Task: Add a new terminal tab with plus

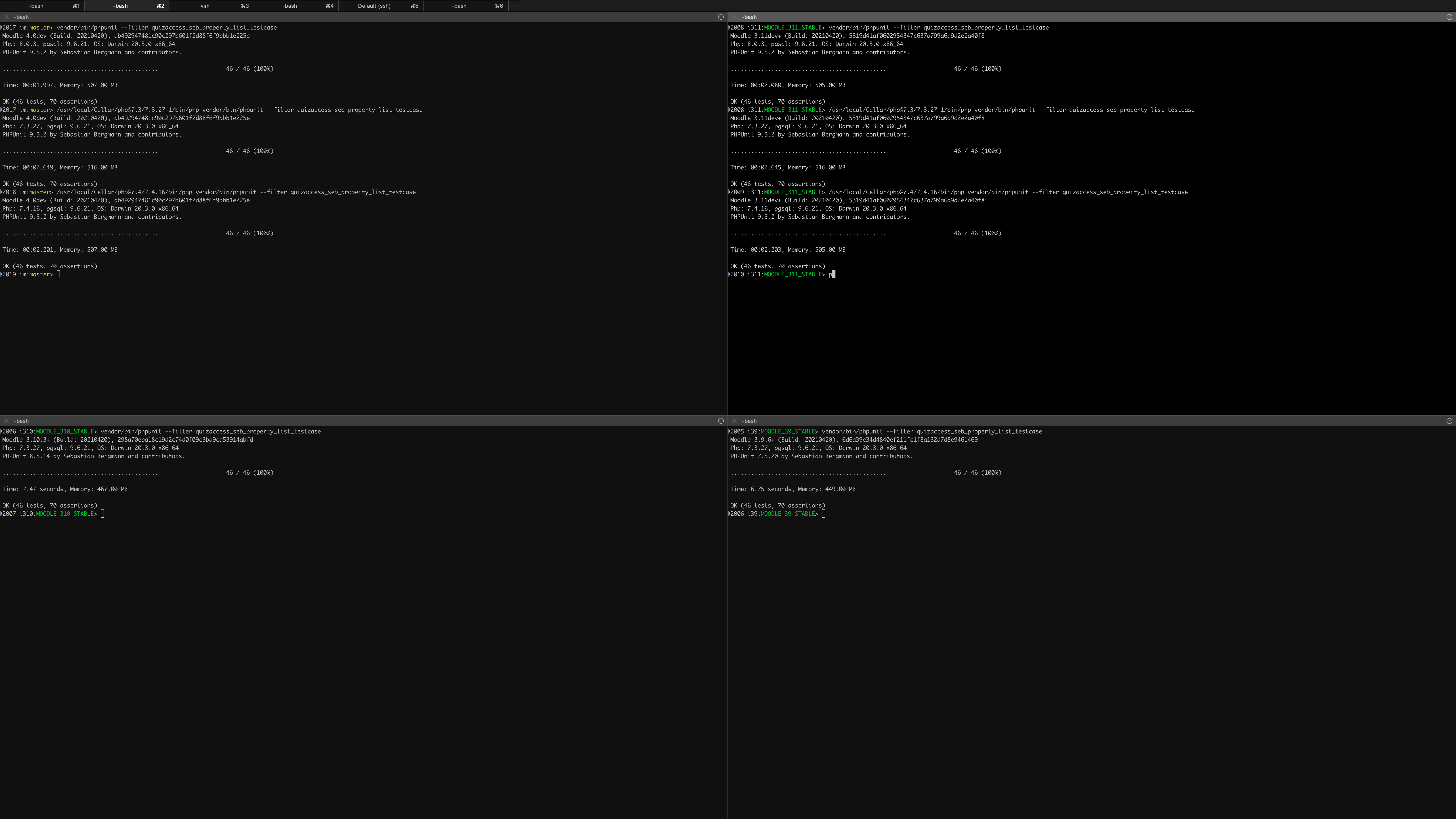Action: pyautogui.click(x=514, y=6)
